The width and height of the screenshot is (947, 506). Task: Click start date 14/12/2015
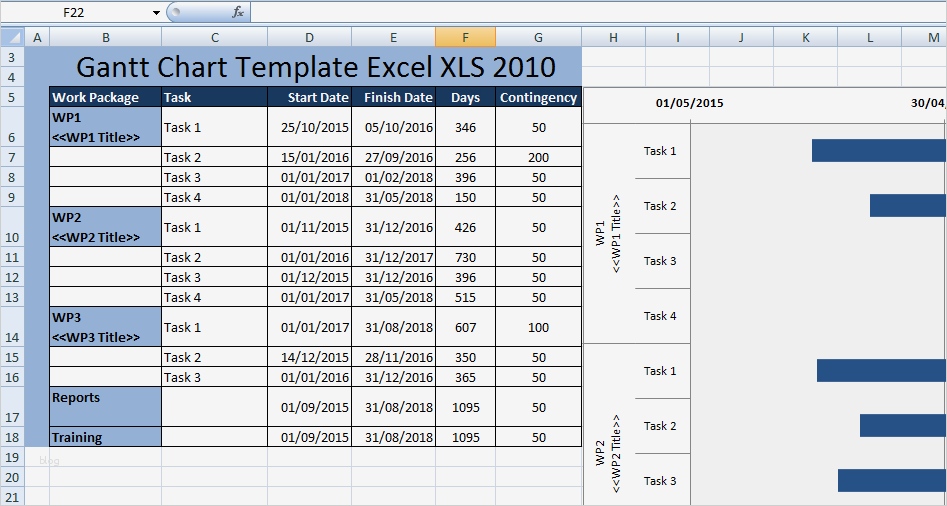(309, 357)
